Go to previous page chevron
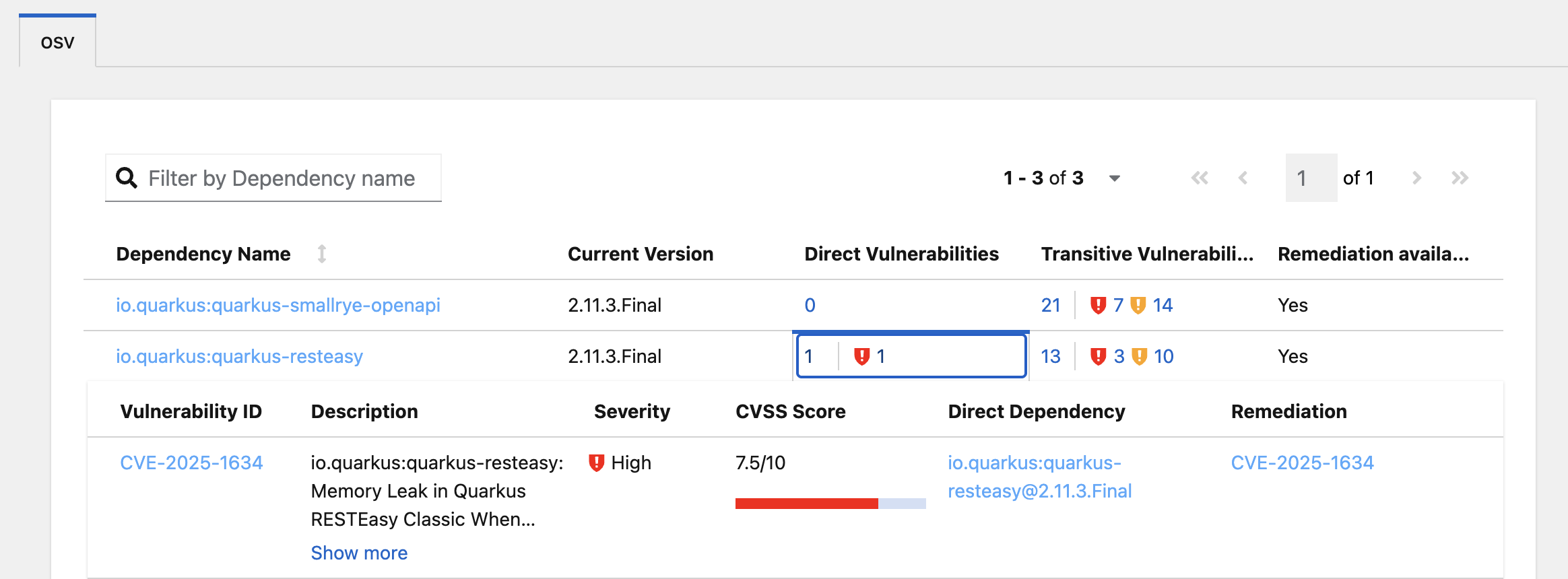This screenshot has height=579, width=1568. (1243, 178)
